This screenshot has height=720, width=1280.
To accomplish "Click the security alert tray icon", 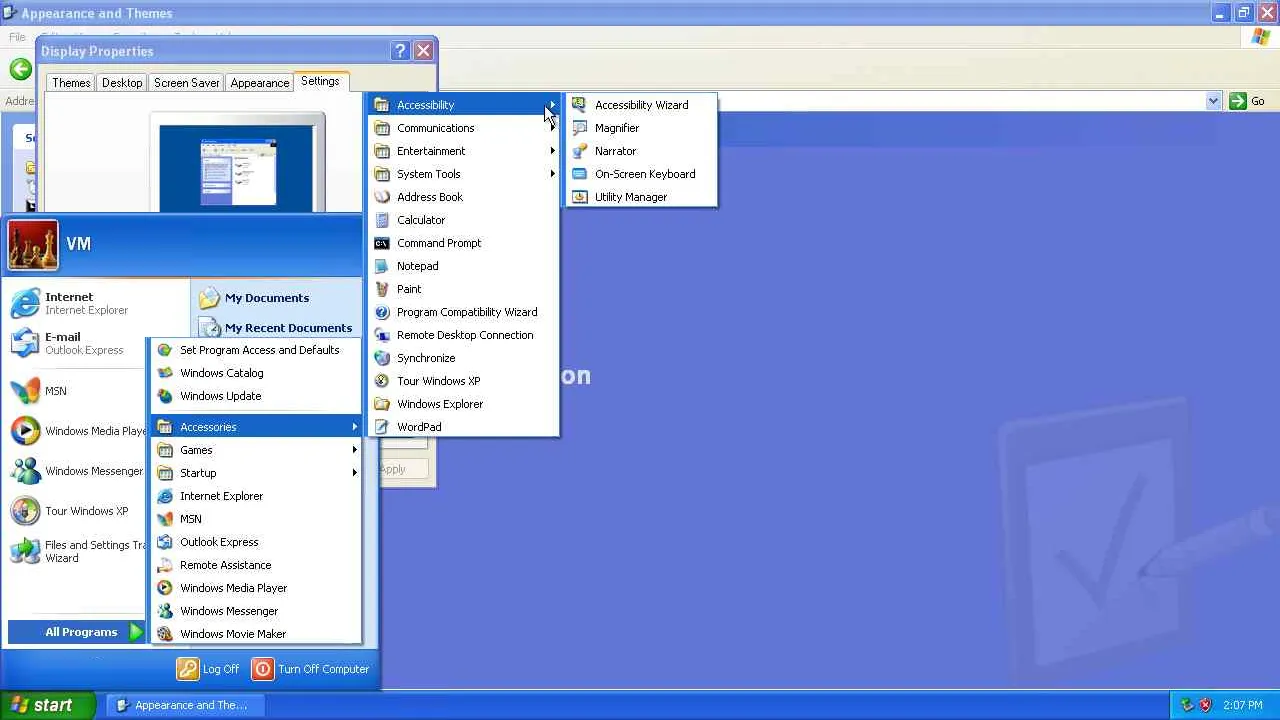I will click(1205, 705).
